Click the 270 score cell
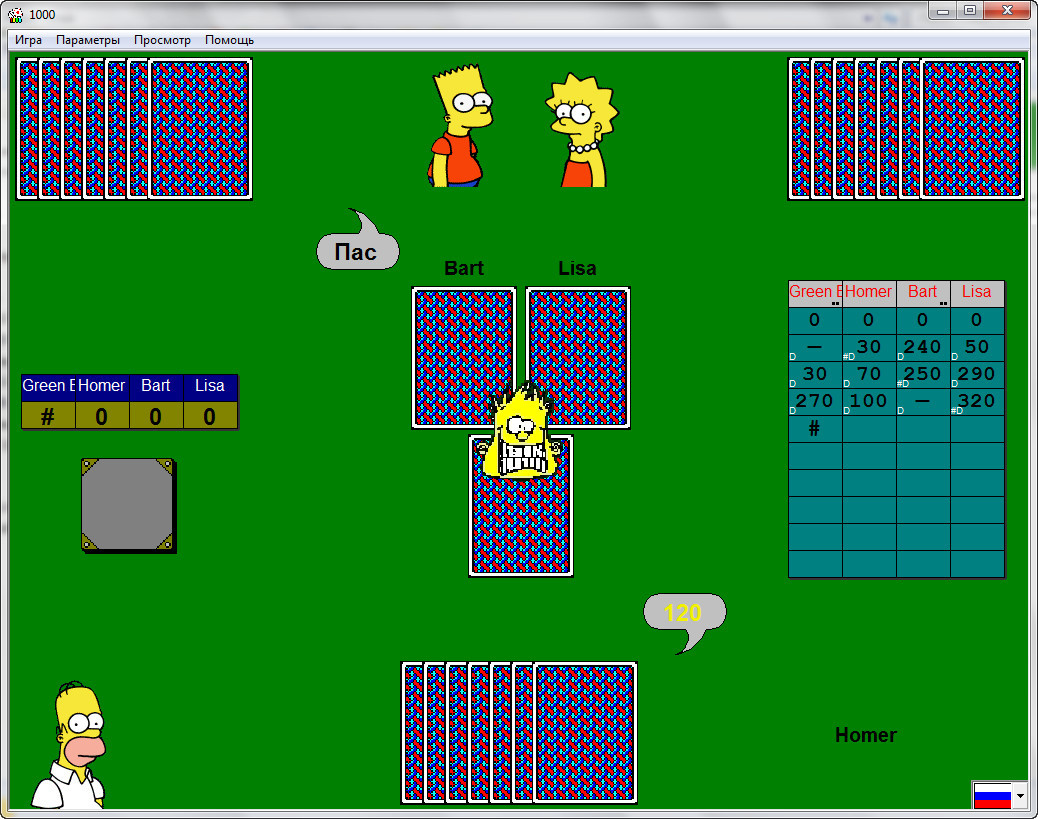Image resolution: width=1038 pixels, height=819 pixels. [x=815, y=401]
